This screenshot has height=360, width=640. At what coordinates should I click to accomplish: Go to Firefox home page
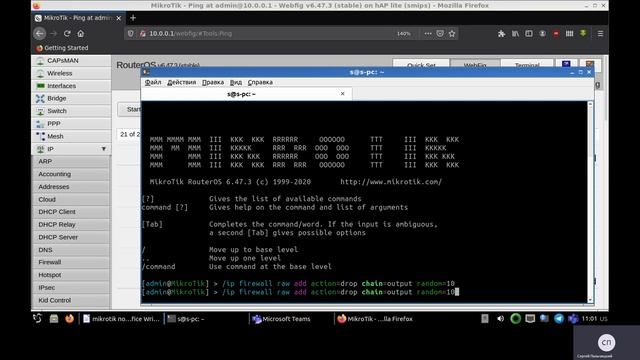(x=81, y=33)
